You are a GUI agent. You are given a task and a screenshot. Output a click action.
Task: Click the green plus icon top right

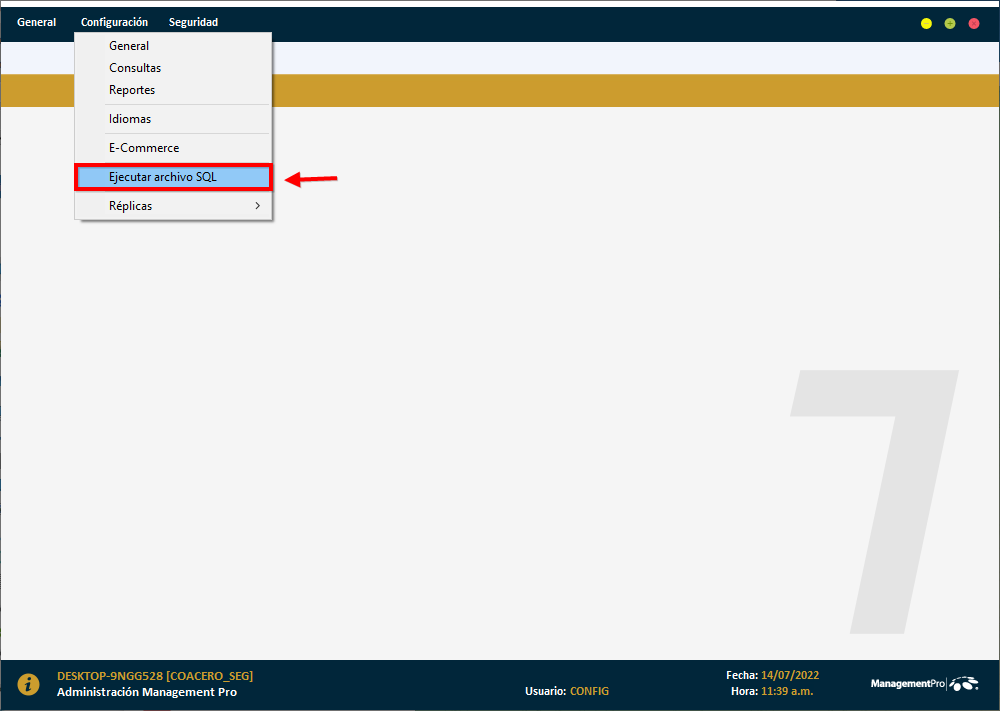click(949, 22)
